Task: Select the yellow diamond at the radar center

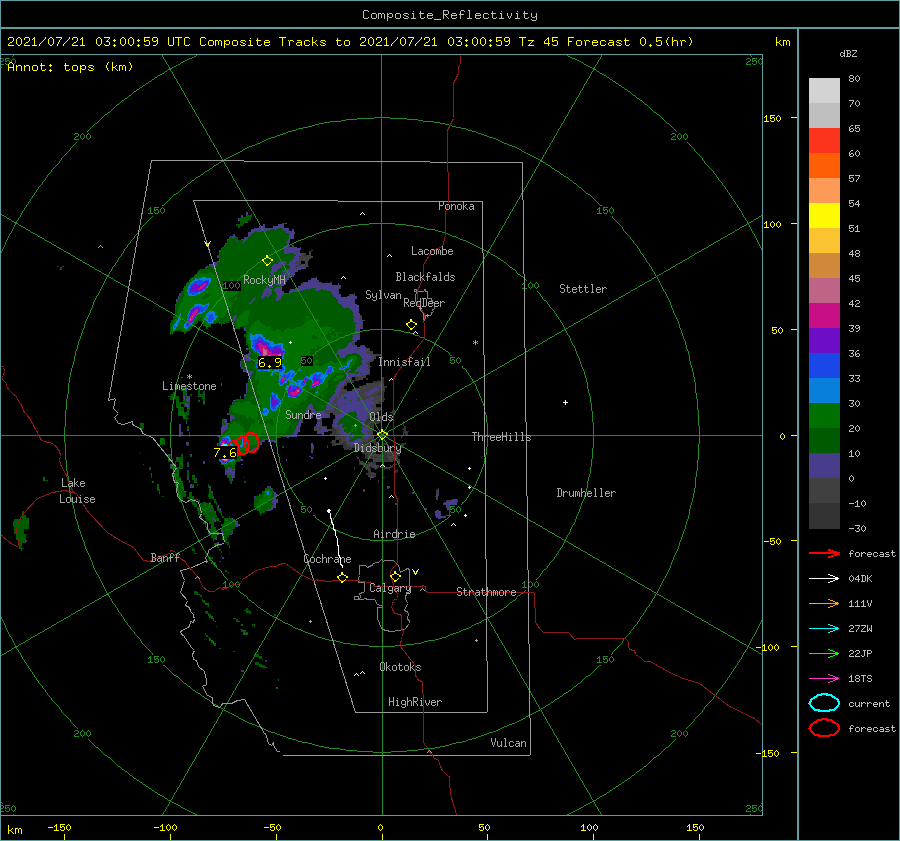Action: (382, 435)
